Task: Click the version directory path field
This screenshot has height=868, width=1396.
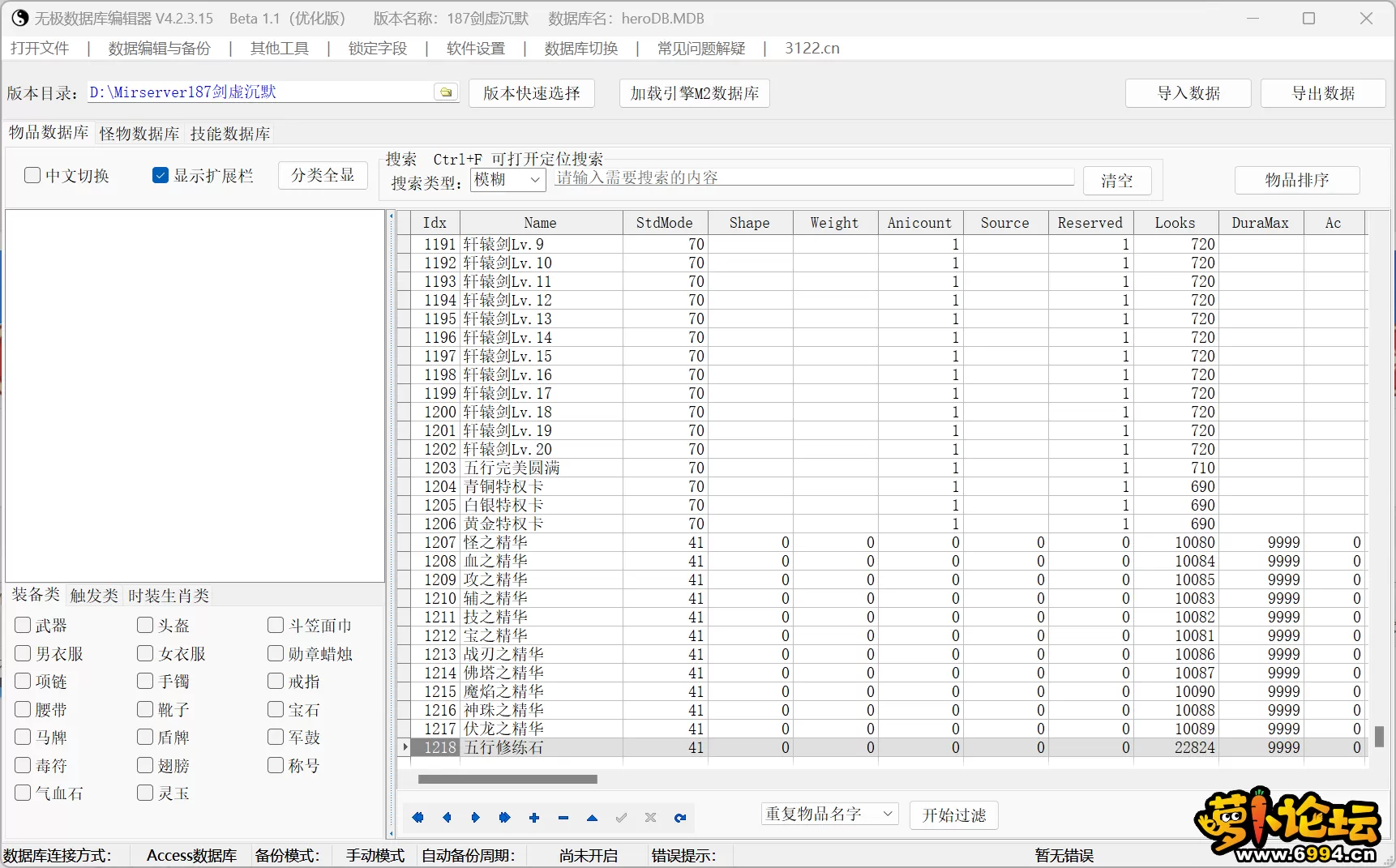Action: click(261, 92)
